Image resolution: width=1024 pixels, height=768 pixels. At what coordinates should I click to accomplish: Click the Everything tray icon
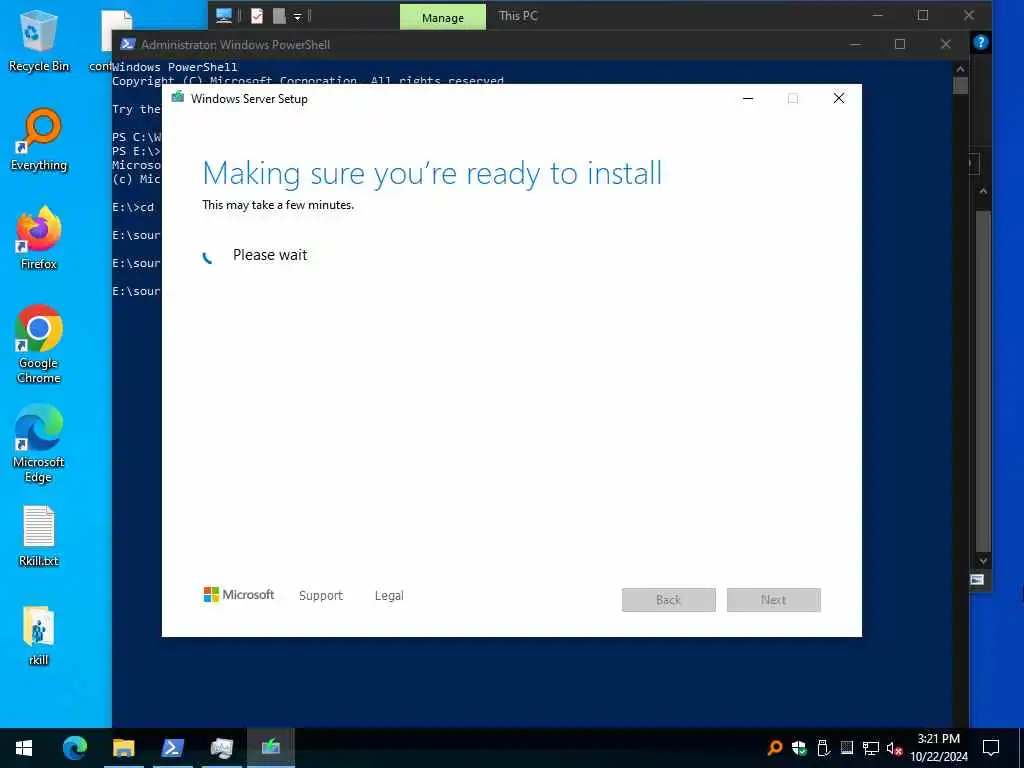click(775, 748)
